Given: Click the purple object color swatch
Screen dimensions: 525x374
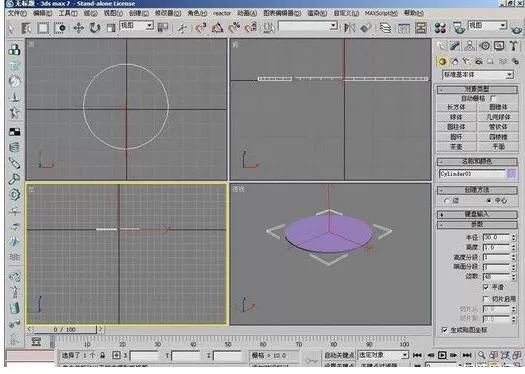Looking at the screenshot, I should [x=512, y=174].
